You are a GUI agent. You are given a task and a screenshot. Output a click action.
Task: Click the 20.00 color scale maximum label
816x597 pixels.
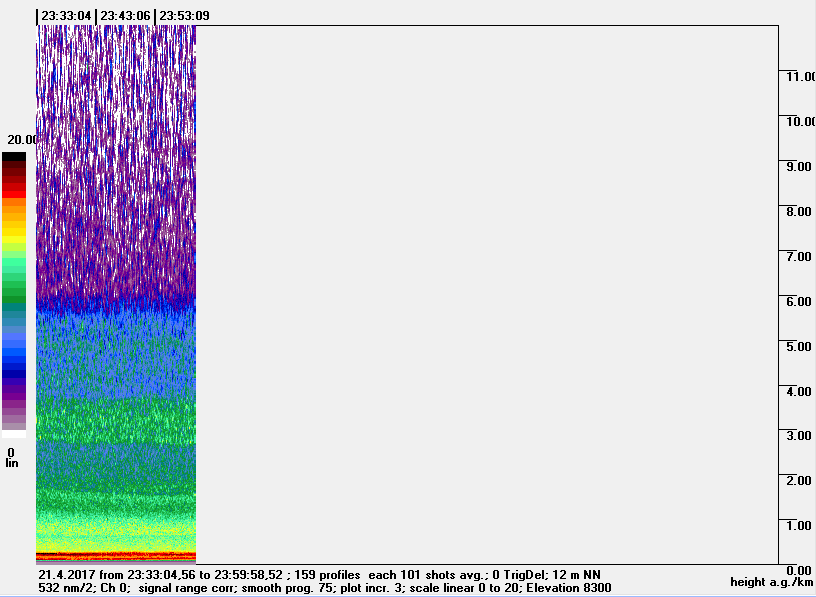pyautogui.click(x=21, y=140)
